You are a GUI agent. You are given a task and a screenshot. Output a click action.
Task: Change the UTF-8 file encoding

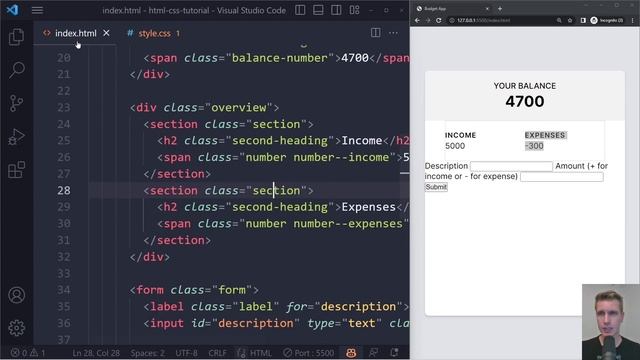click(x=187, y=353)
